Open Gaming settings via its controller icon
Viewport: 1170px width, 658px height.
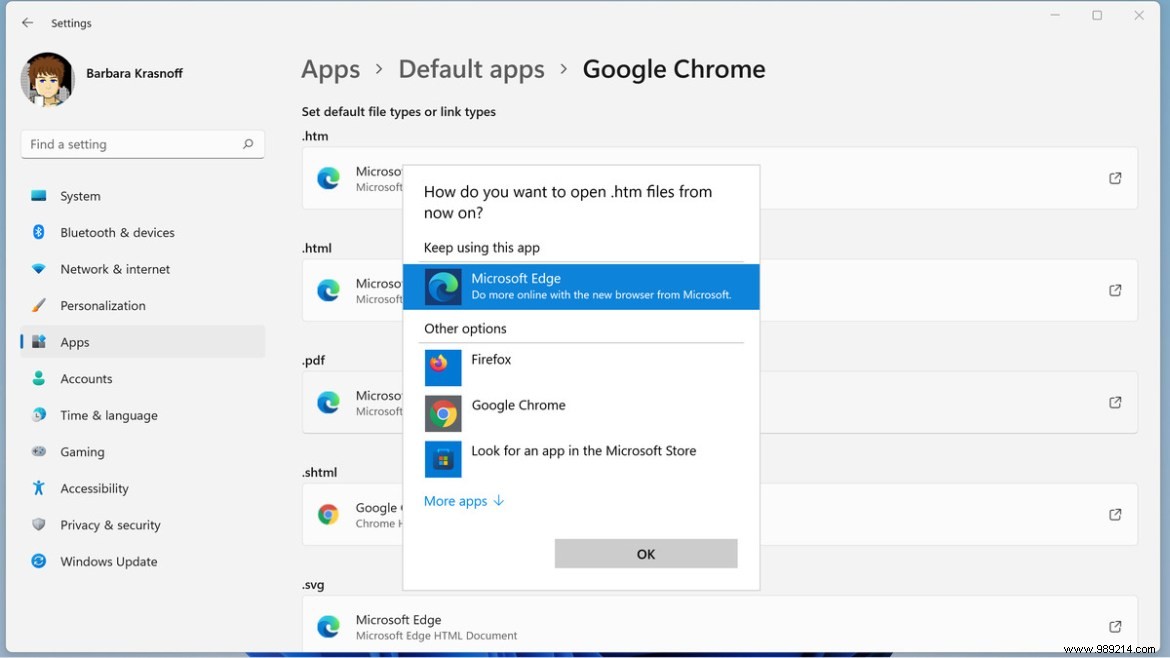38,452
